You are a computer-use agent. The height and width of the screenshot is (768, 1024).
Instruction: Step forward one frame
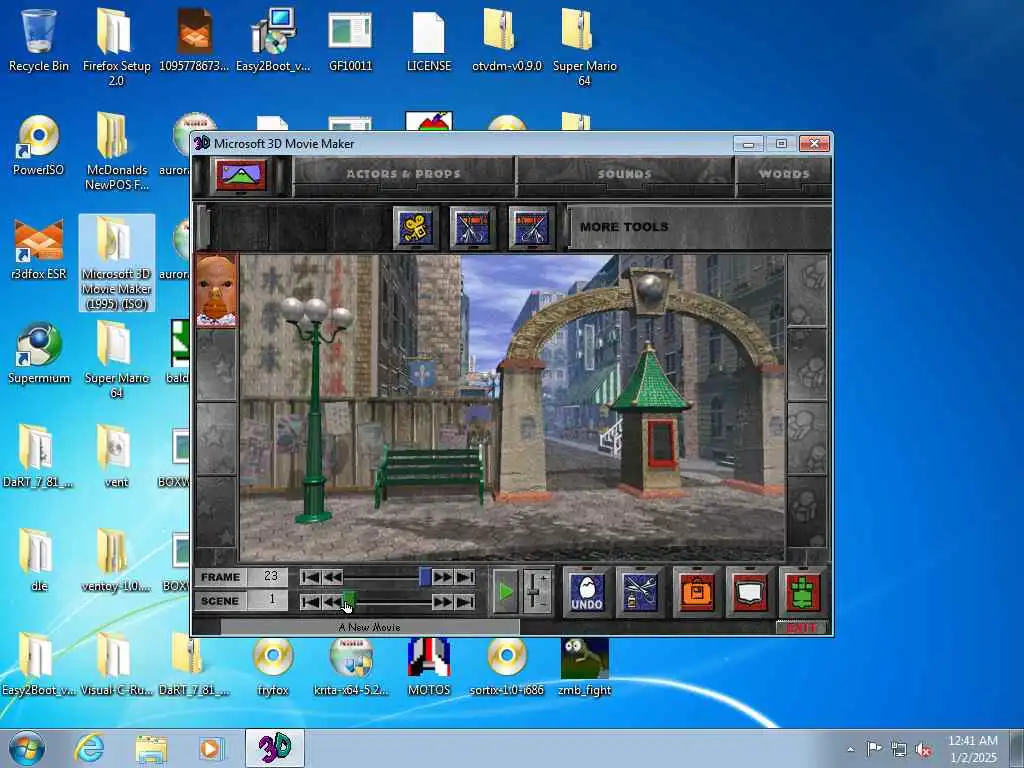pyautogui.click(x=442, y=577)
